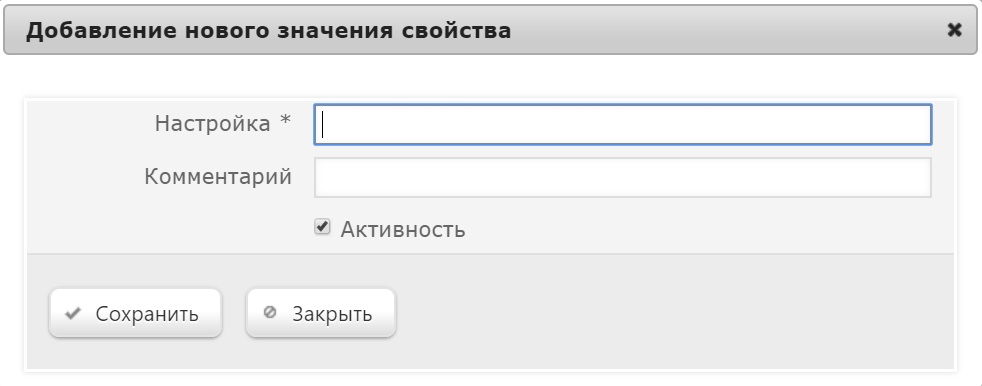The width and height of the screenshot is (982, 386).
Task: Click the checkmark icon on Сохранить
Action: pyautogui.click(x=73, y=313)
